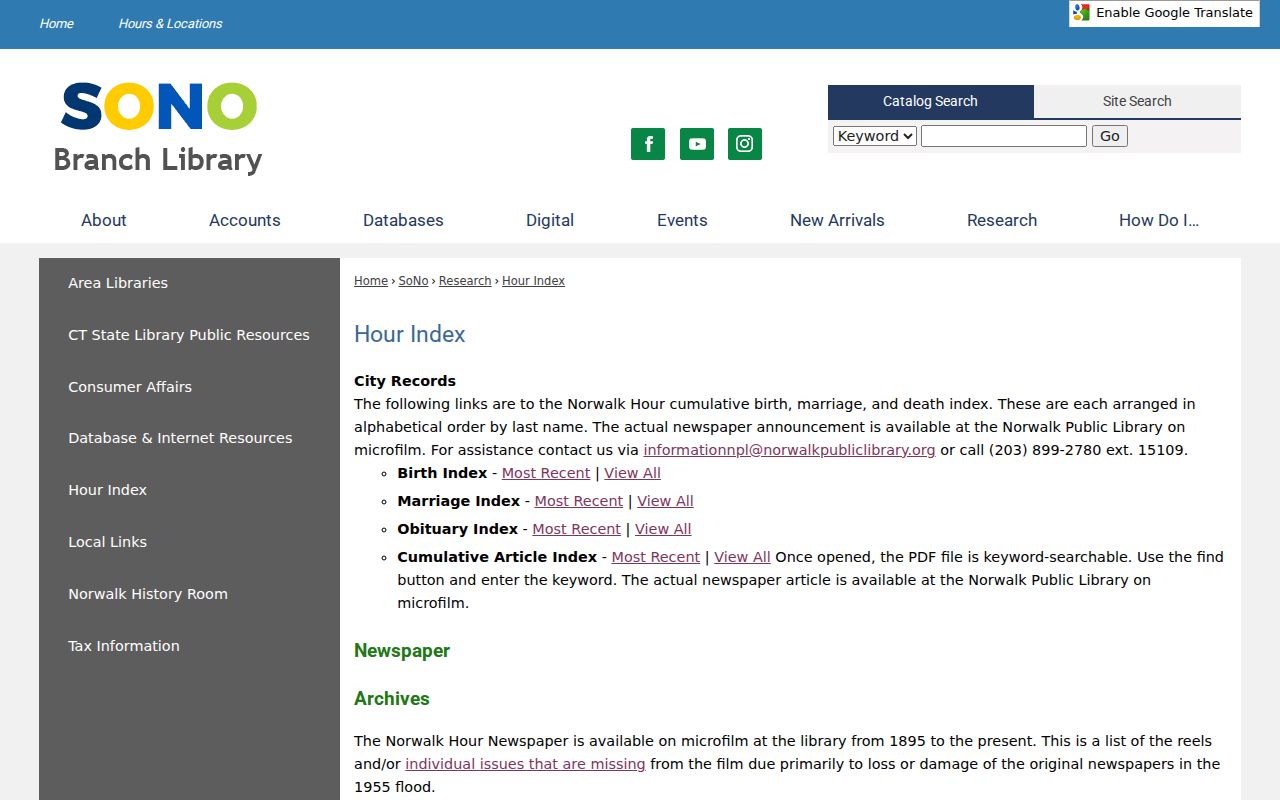1280x800 pixels.
Task: Open Marriage Index Most Recent link
Action: [x=579, y=501]
